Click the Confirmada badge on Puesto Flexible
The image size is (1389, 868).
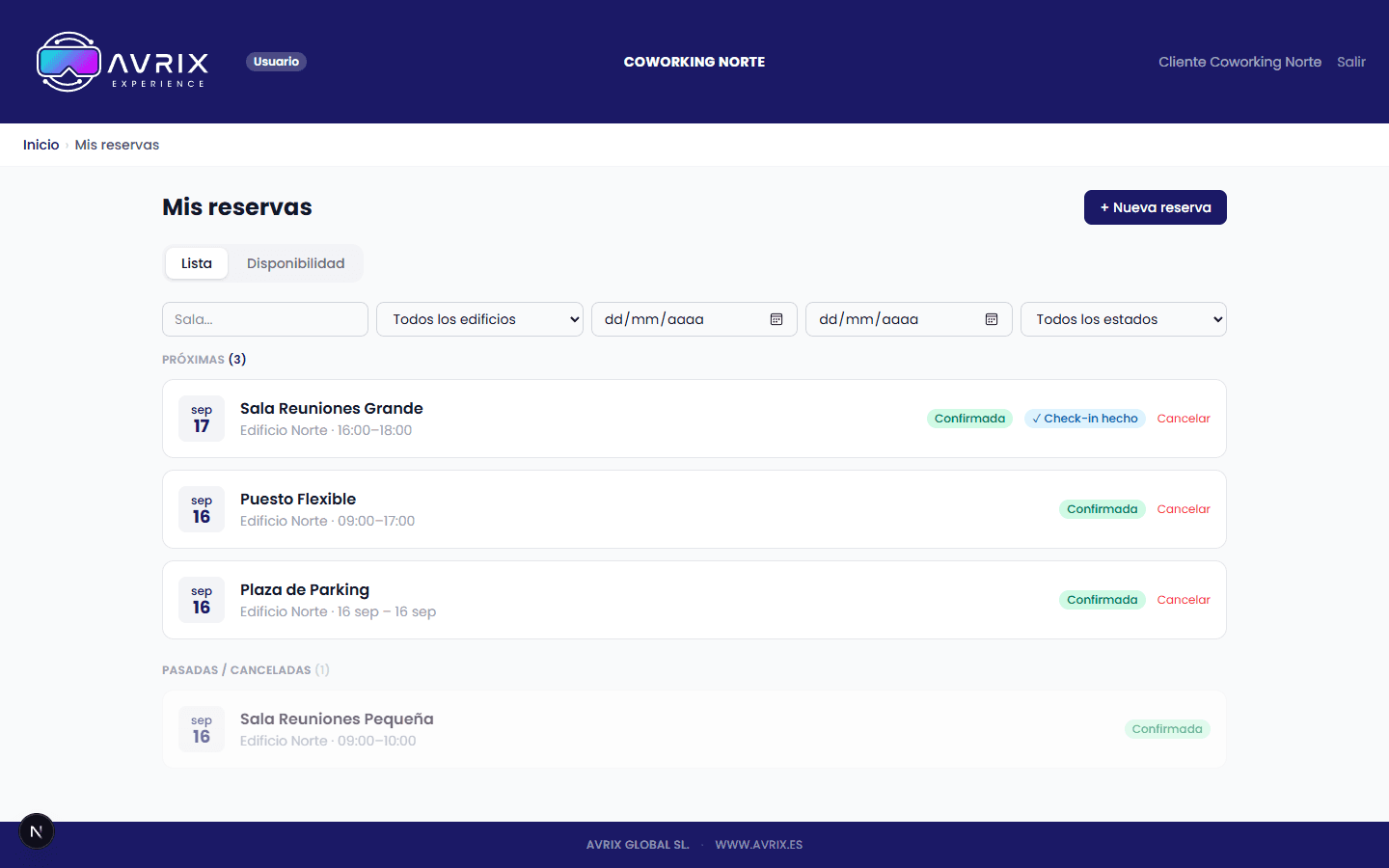1103,509
